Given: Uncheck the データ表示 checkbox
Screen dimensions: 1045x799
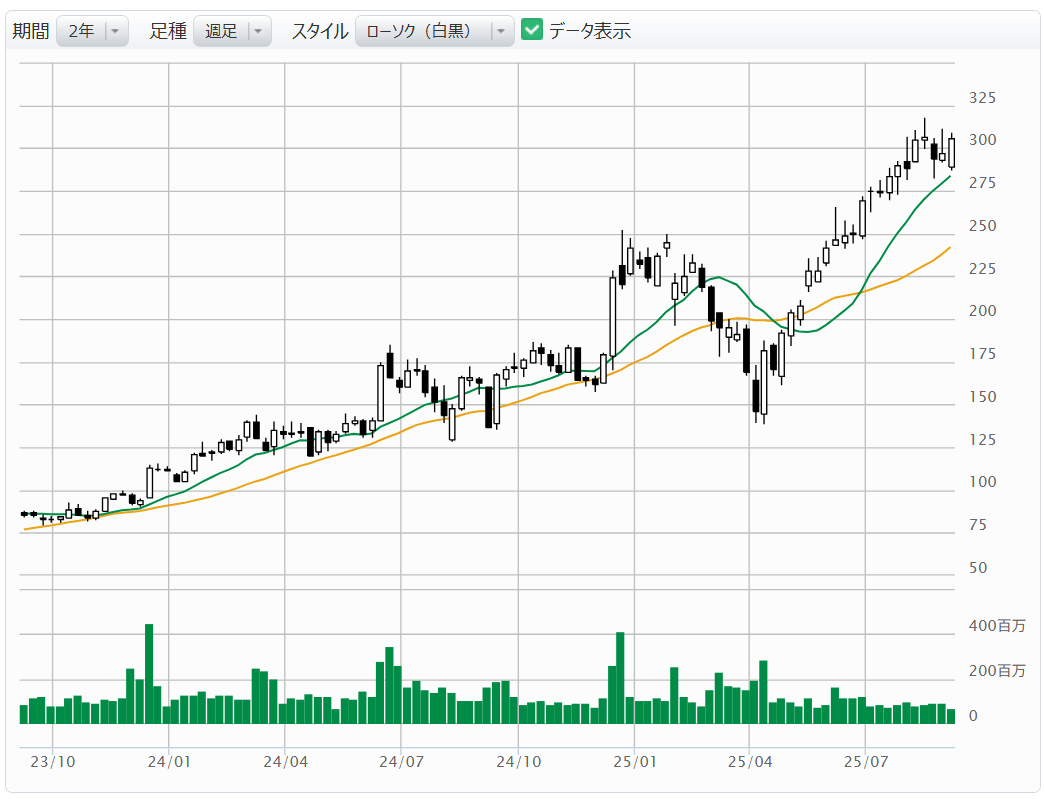Looking at the screenshot, I should [x=532, y=30].
